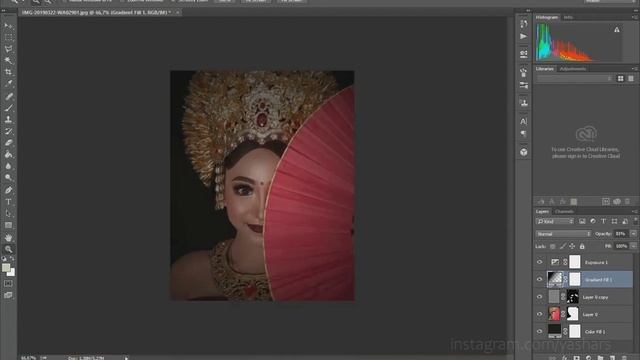Select the Path Selection tool
The image size is (640, 360).
(x=8, y=213)
